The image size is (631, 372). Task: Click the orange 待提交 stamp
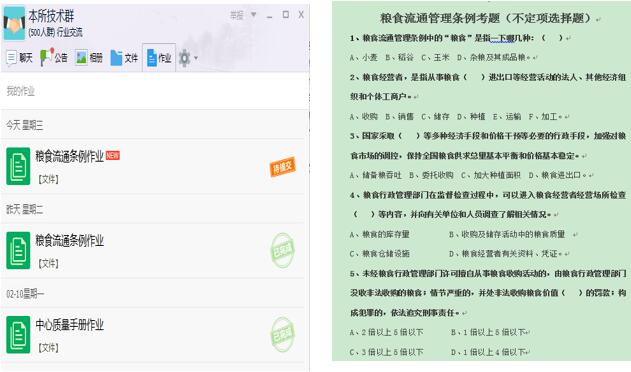click(283, 167)
